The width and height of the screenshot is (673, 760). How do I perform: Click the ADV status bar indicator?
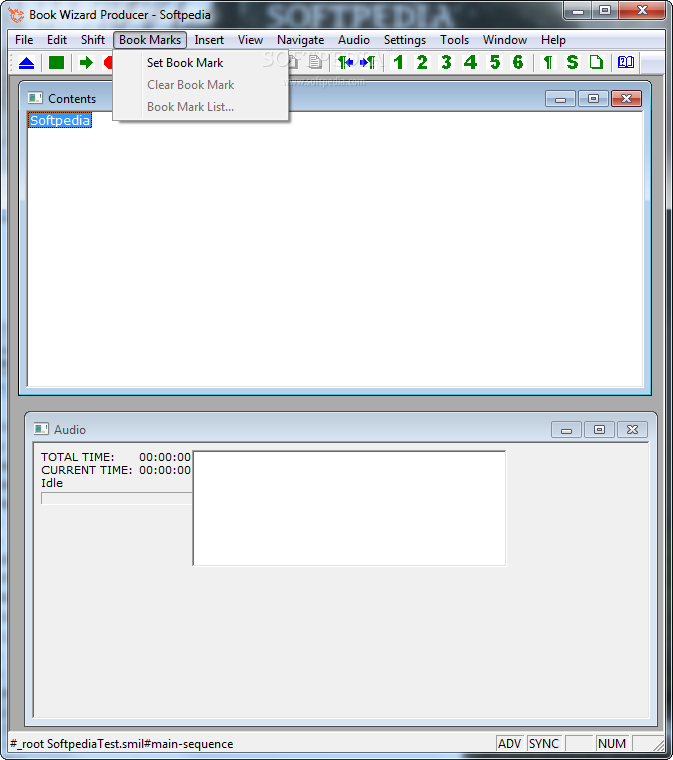pyautogui.click(x=509, y=744)
